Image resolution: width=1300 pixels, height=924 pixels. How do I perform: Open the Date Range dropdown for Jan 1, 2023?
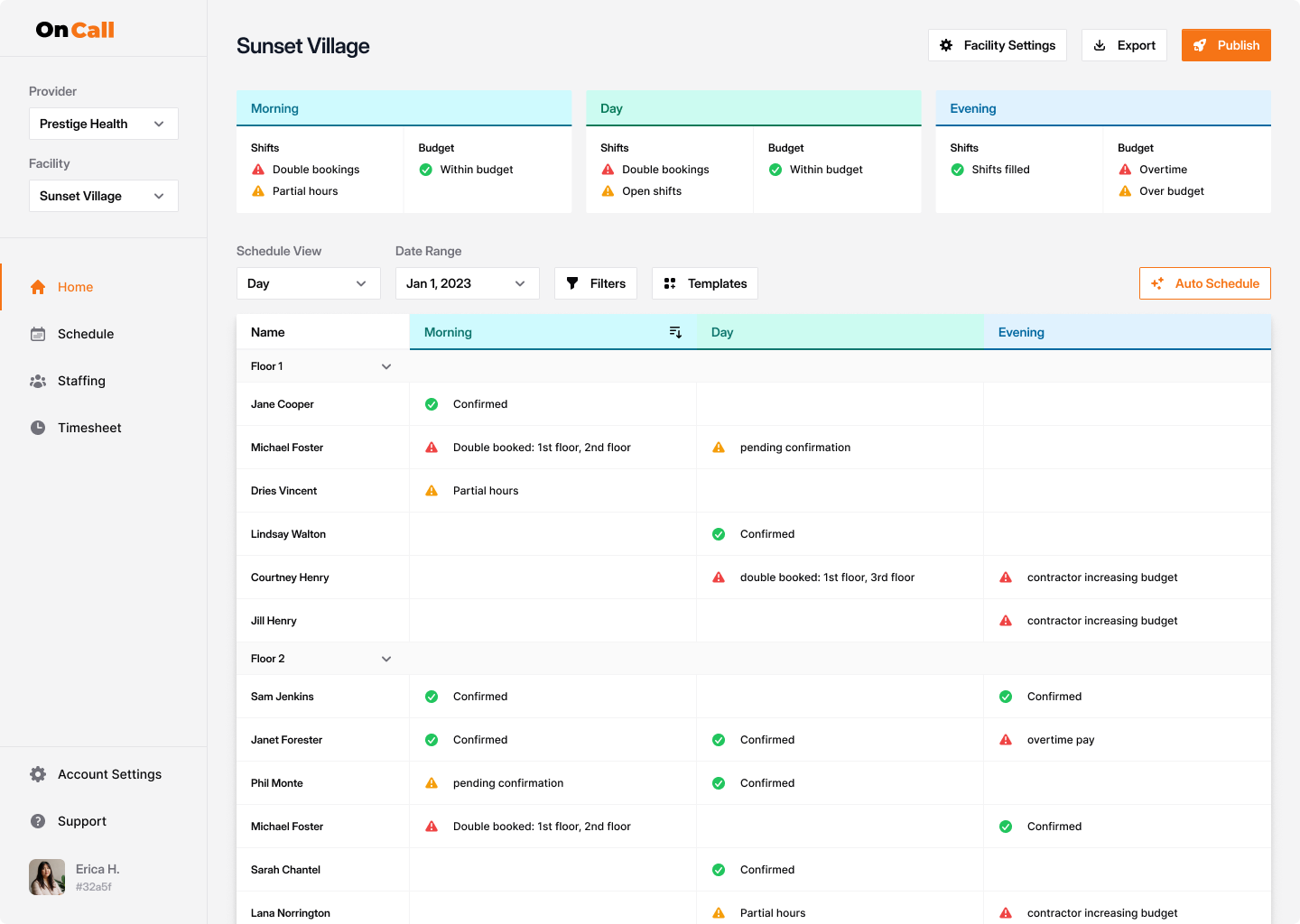467,283
